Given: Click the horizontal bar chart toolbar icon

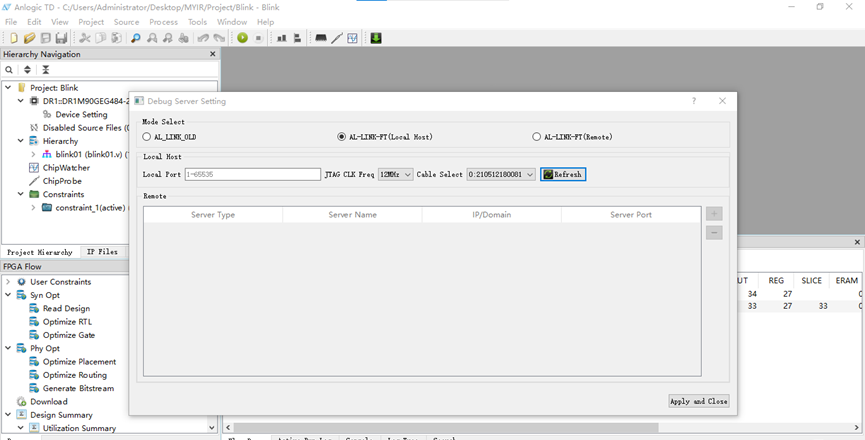Looking at the screenshot, I should 297,38.
